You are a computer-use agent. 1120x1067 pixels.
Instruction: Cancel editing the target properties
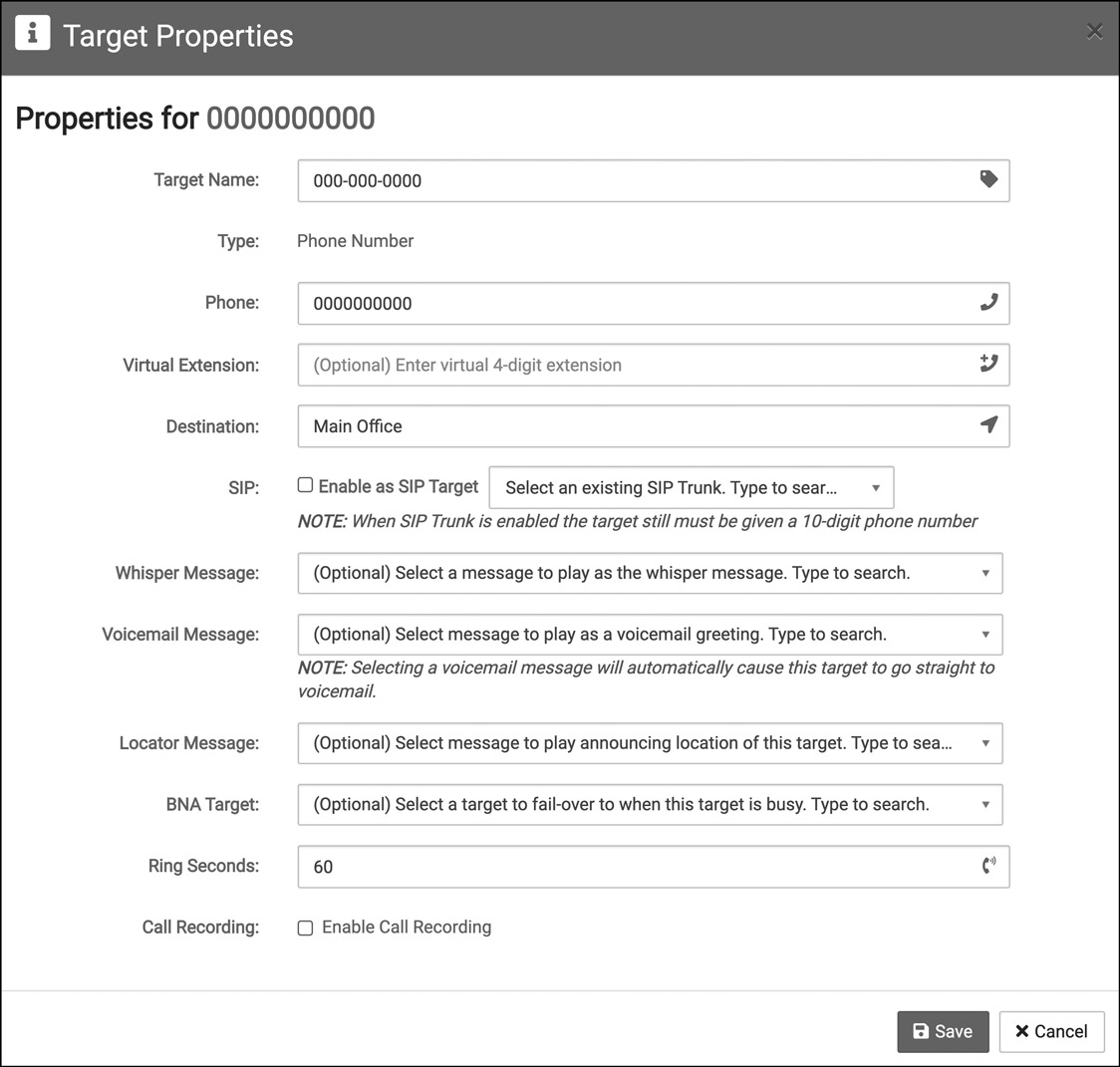click(1050, 1031)
